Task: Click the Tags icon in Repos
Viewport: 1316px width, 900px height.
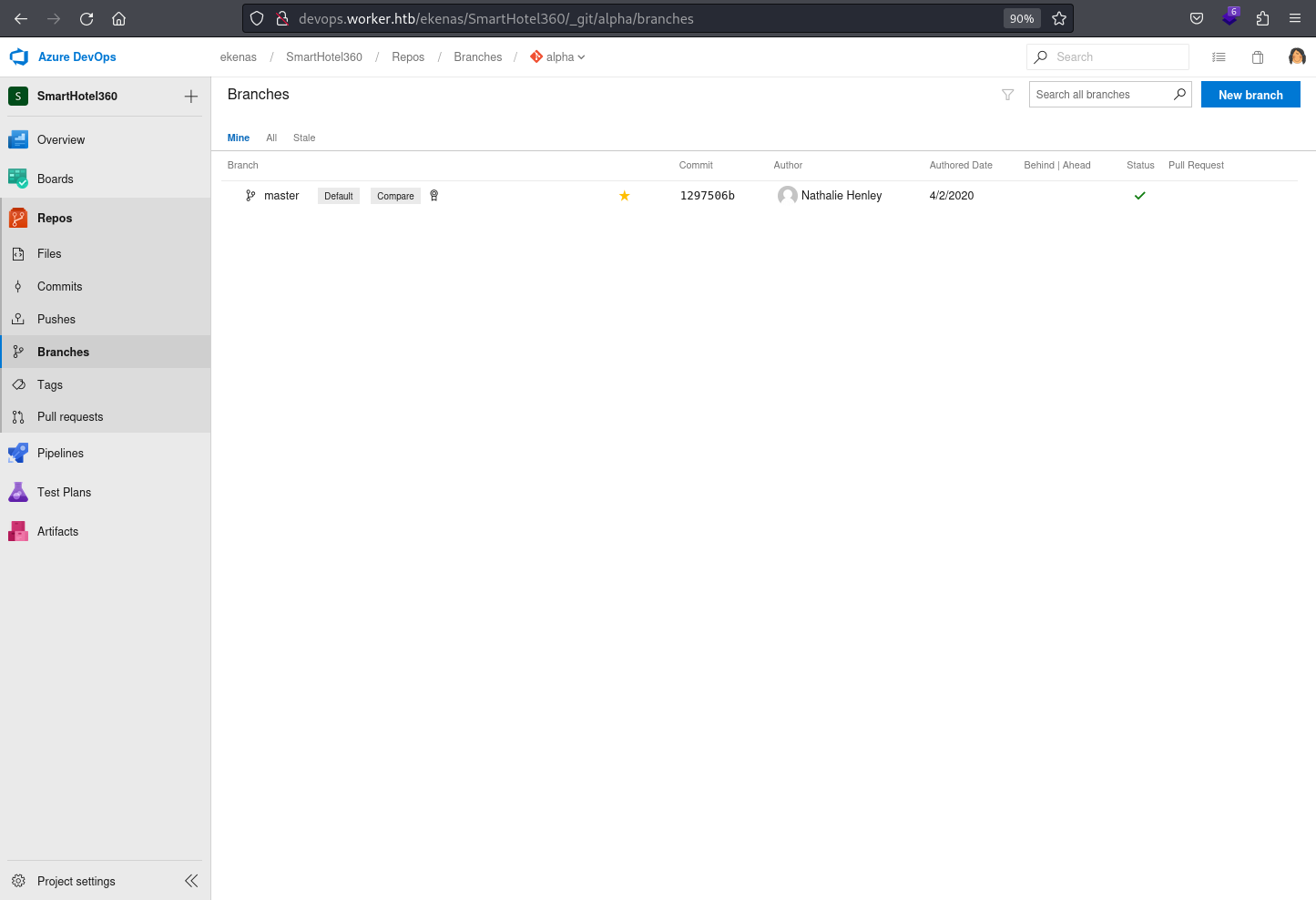Action: coord(18,384)
